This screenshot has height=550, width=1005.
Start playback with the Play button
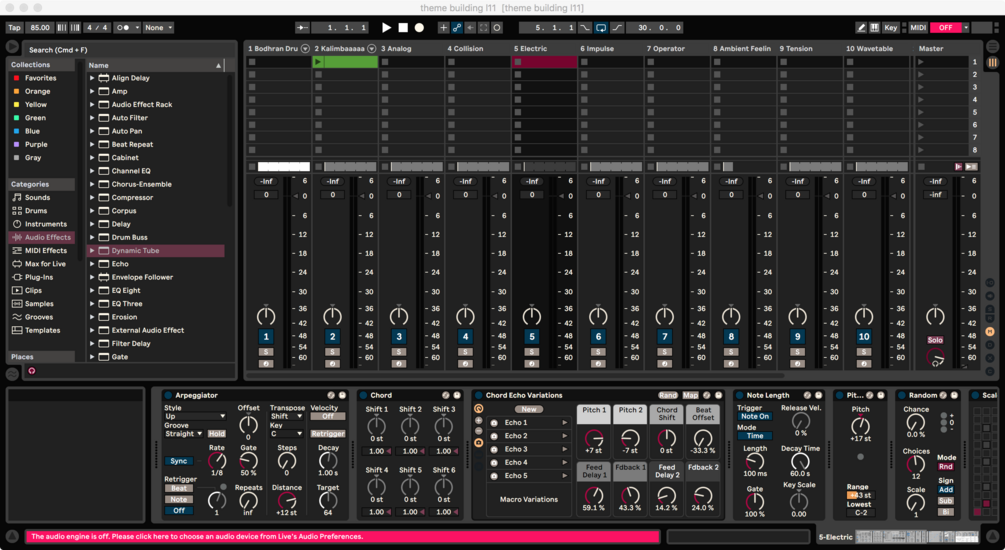pyautogui.click(x=386, y=28)
